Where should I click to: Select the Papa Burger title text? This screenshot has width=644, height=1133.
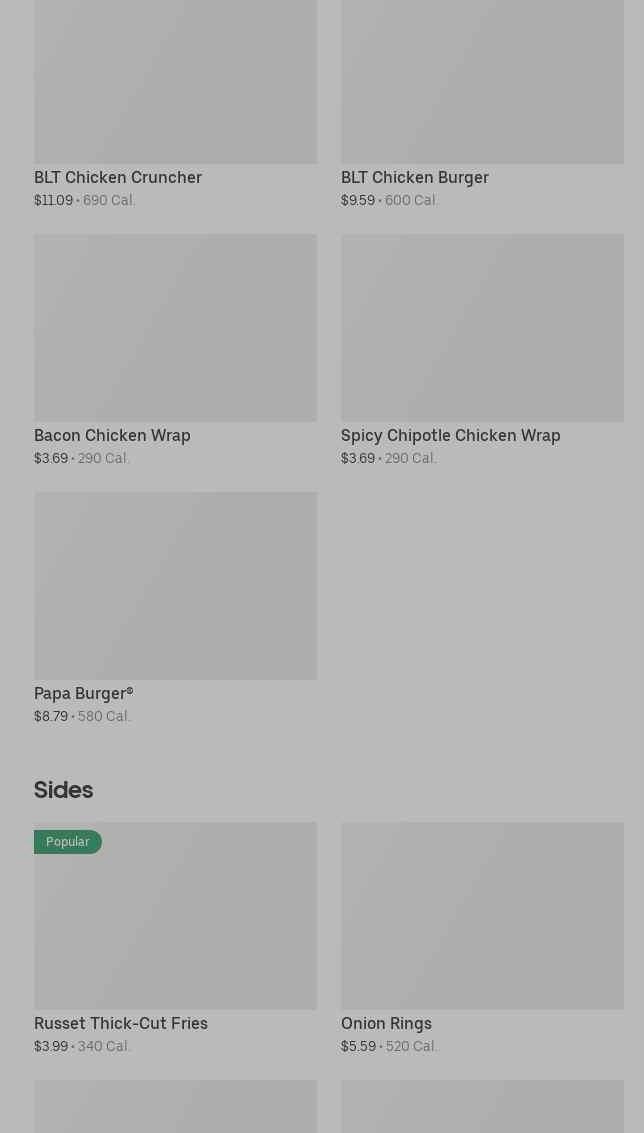tap(84, 694)
